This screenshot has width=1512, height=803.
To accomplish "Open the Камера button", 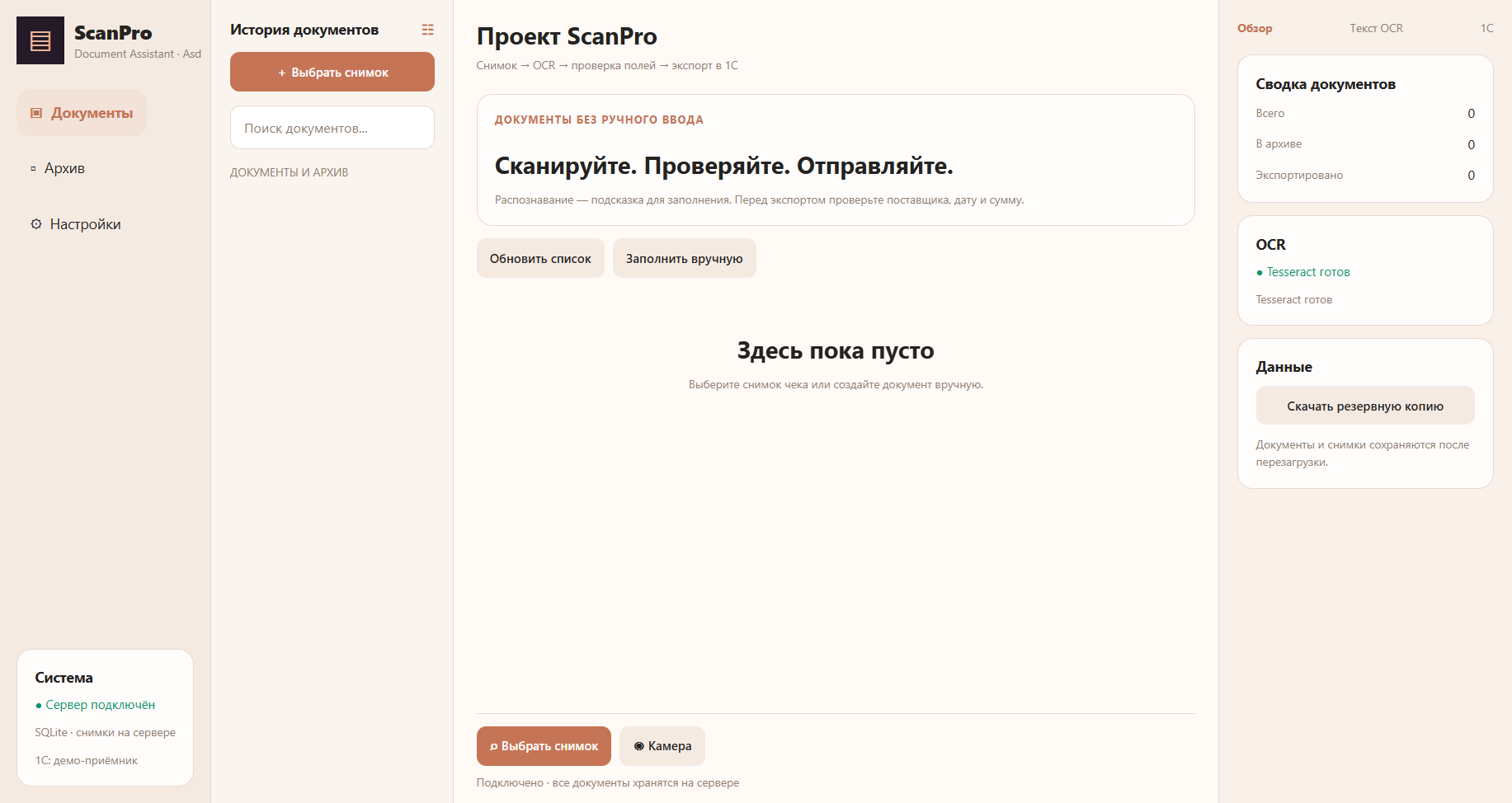I will (662, 746).
